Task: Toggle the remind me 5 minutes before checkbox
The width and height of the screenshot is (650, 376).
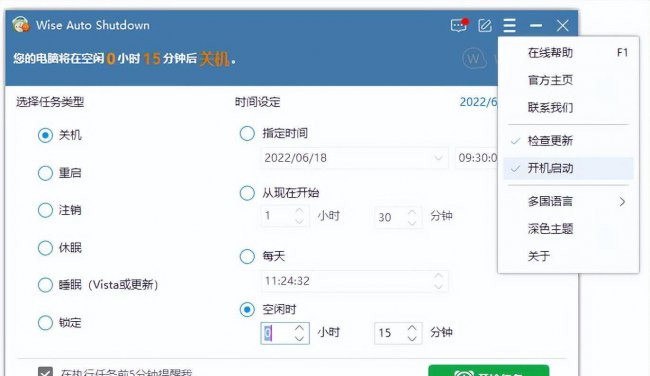Action: 45,372
